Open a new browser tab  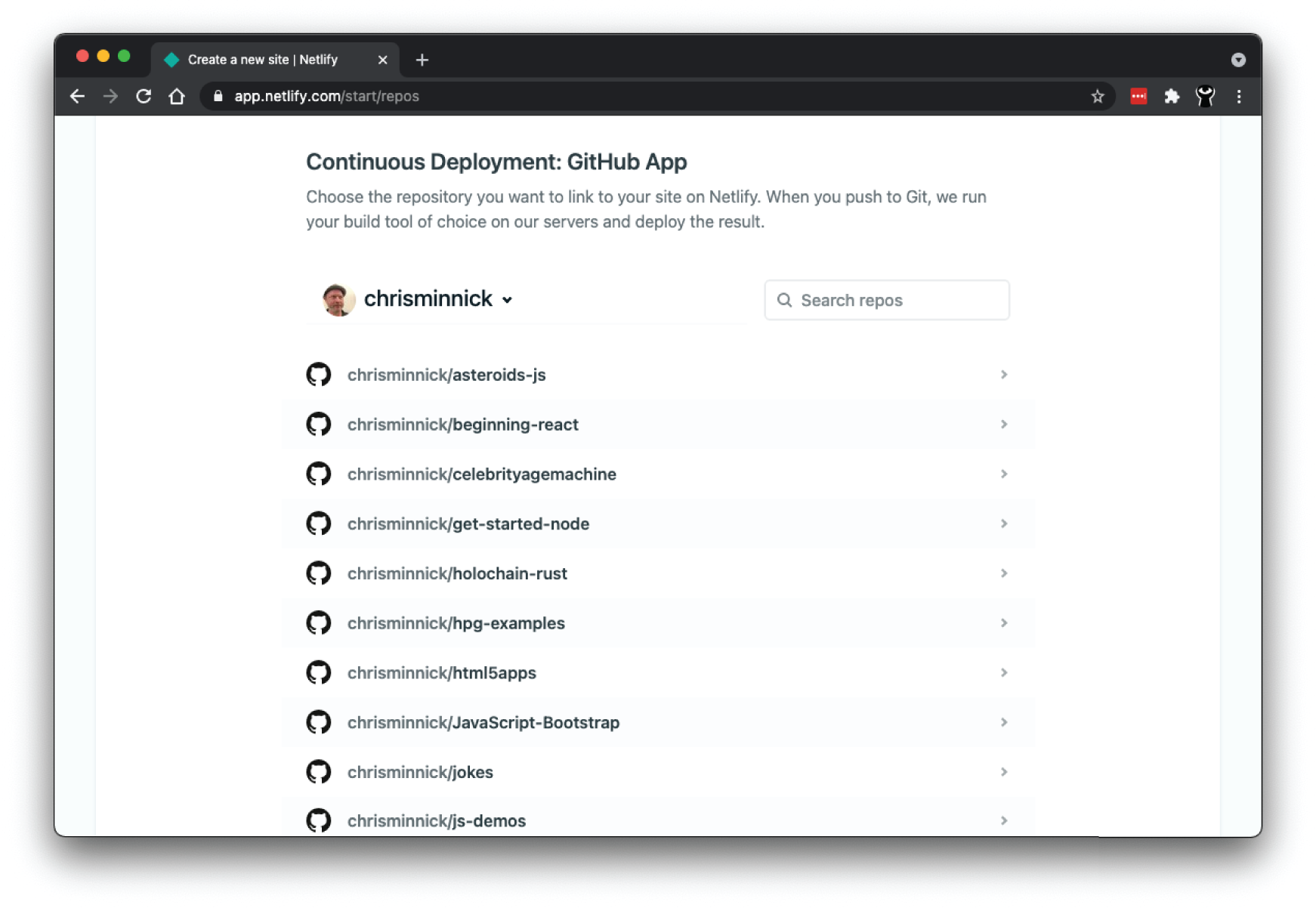[422, 60]
